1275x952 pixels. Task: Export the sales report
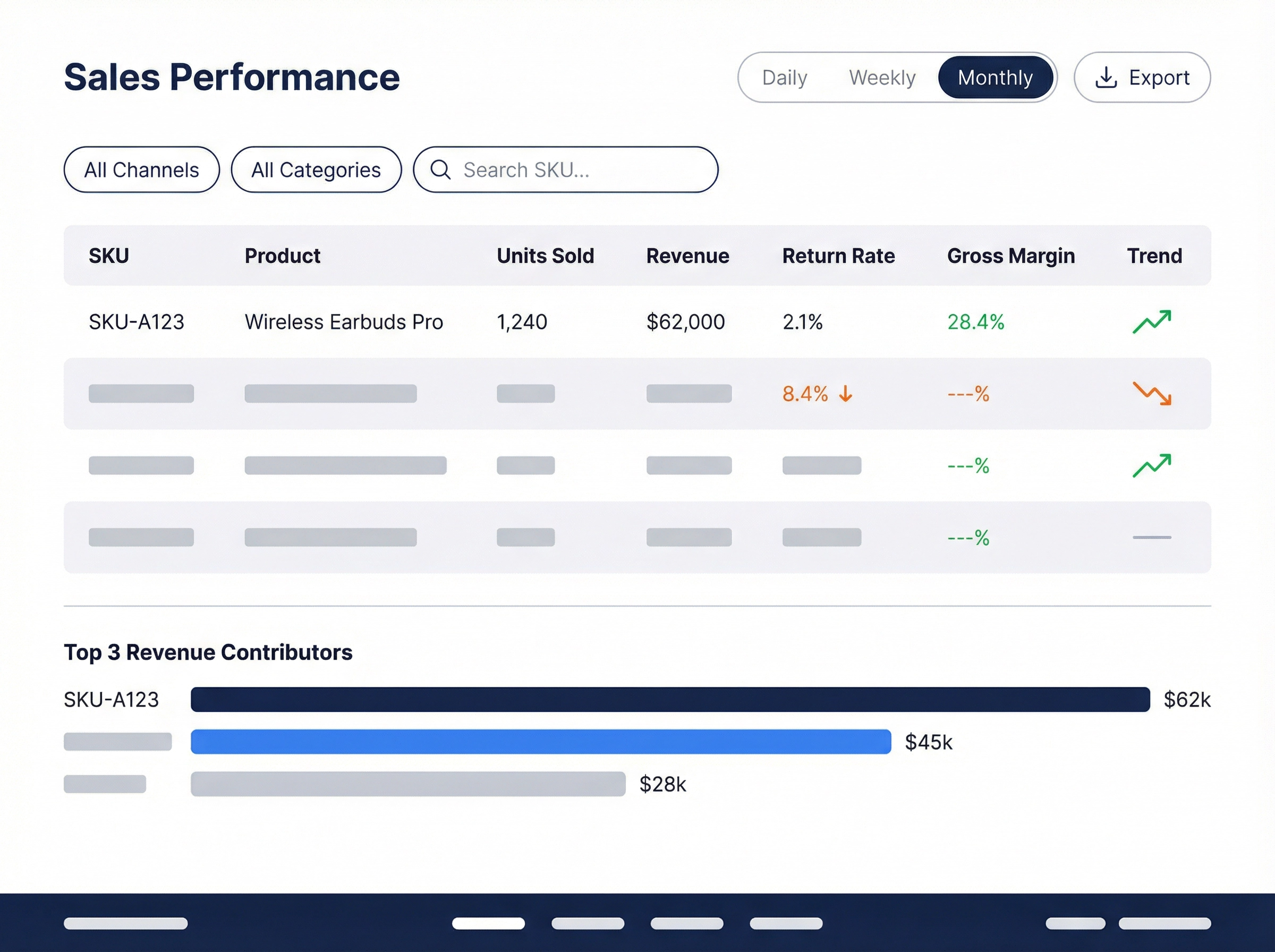(x=1142, y=77)
